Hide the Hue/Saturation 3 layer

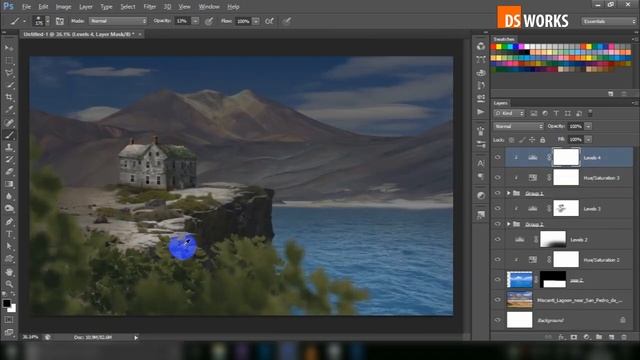coord(498,178)
